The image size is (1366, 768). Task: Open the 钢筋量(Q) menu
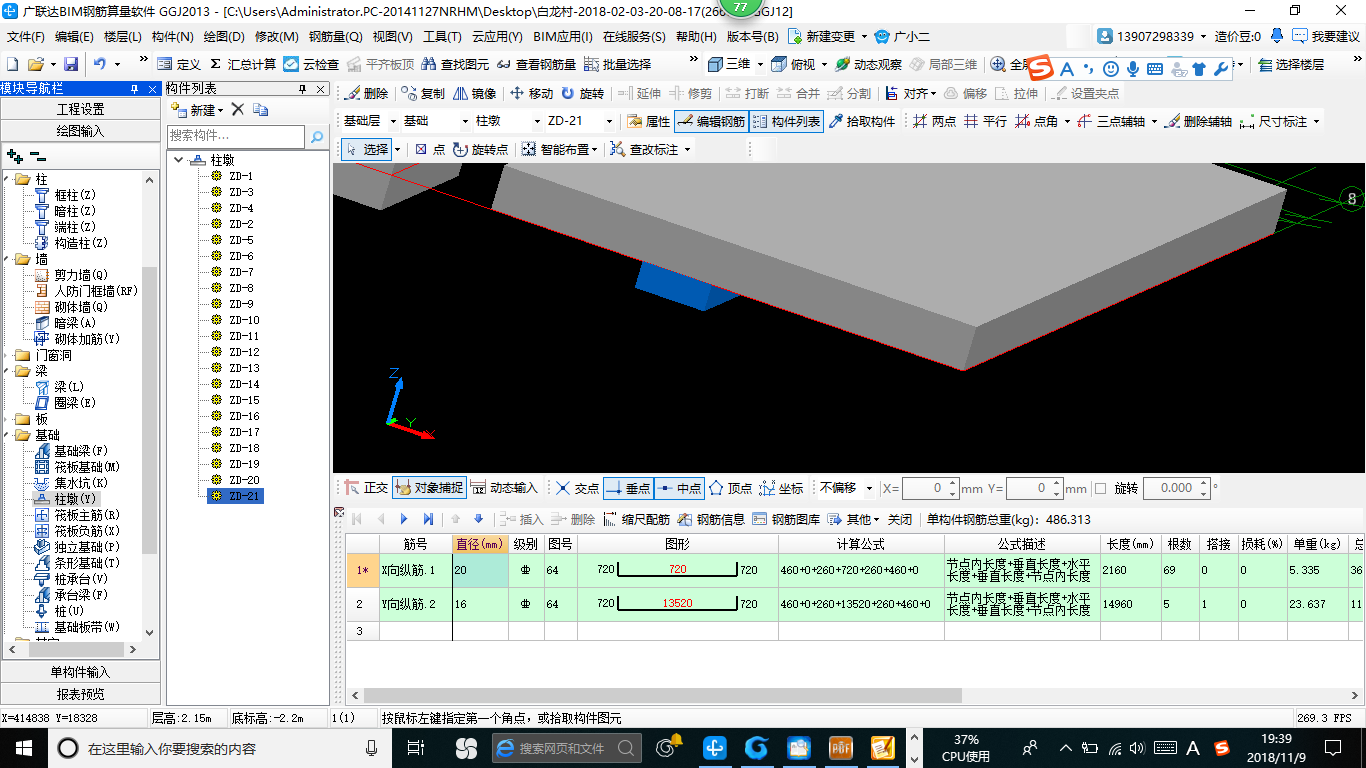tap(335, 37)
